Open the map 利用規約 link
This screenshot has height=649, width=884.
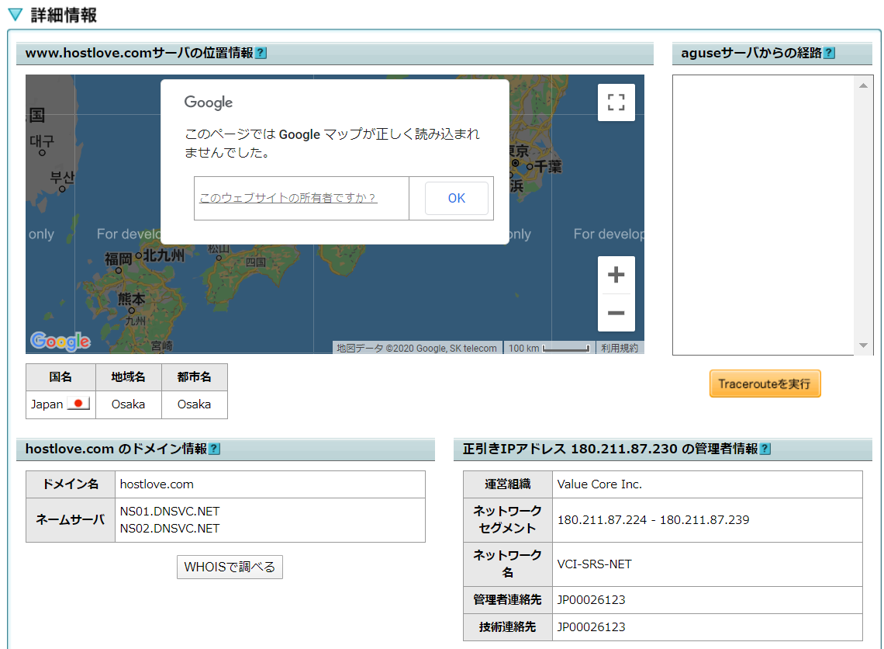pyautogui.click(x=619, y=348)
